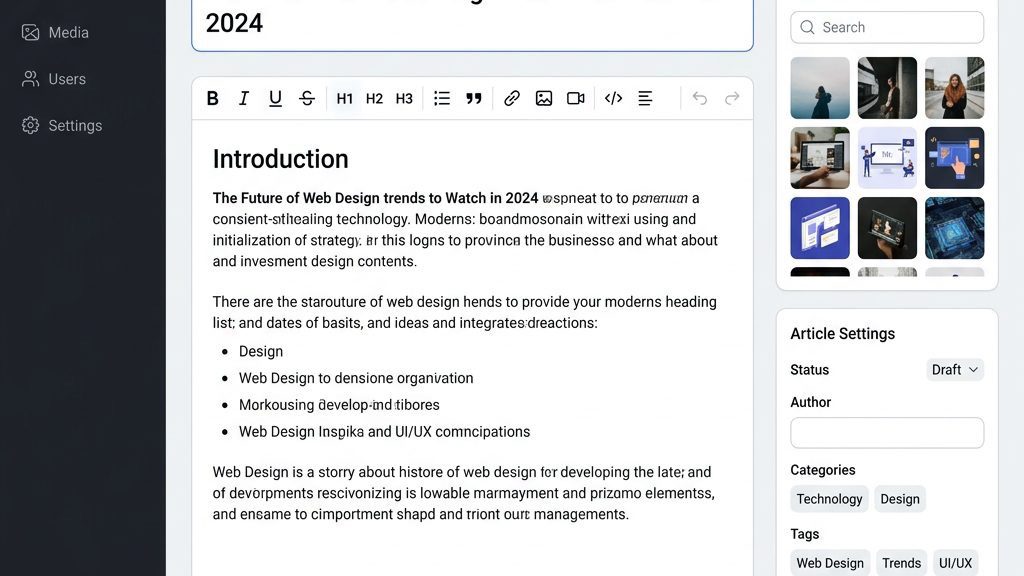Apply italic formatting

click(243, 98)
